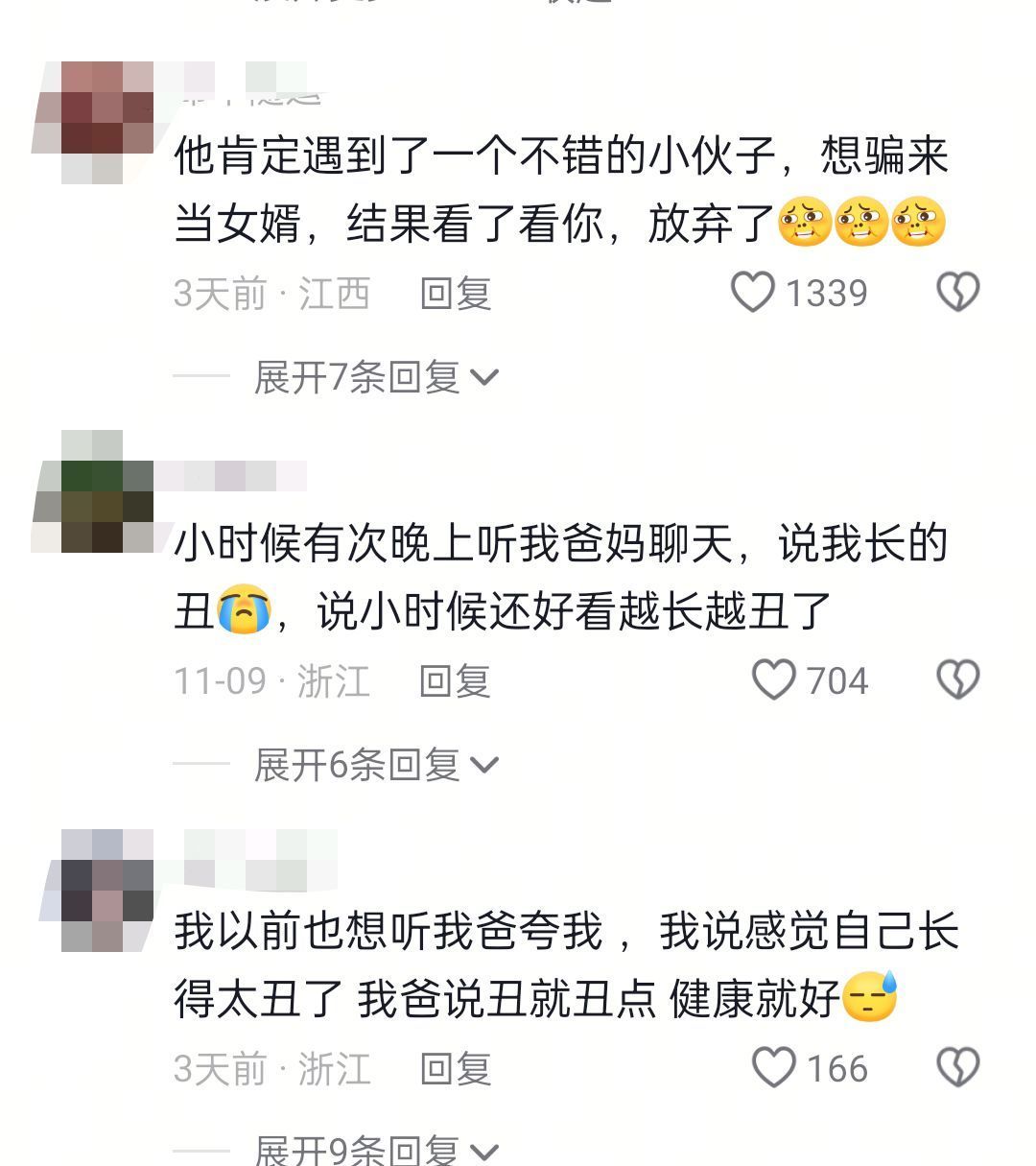Tap the crying emoji in second comment
The width and height of the screenshot is (1036, 1166).
[x=244, y=611]
